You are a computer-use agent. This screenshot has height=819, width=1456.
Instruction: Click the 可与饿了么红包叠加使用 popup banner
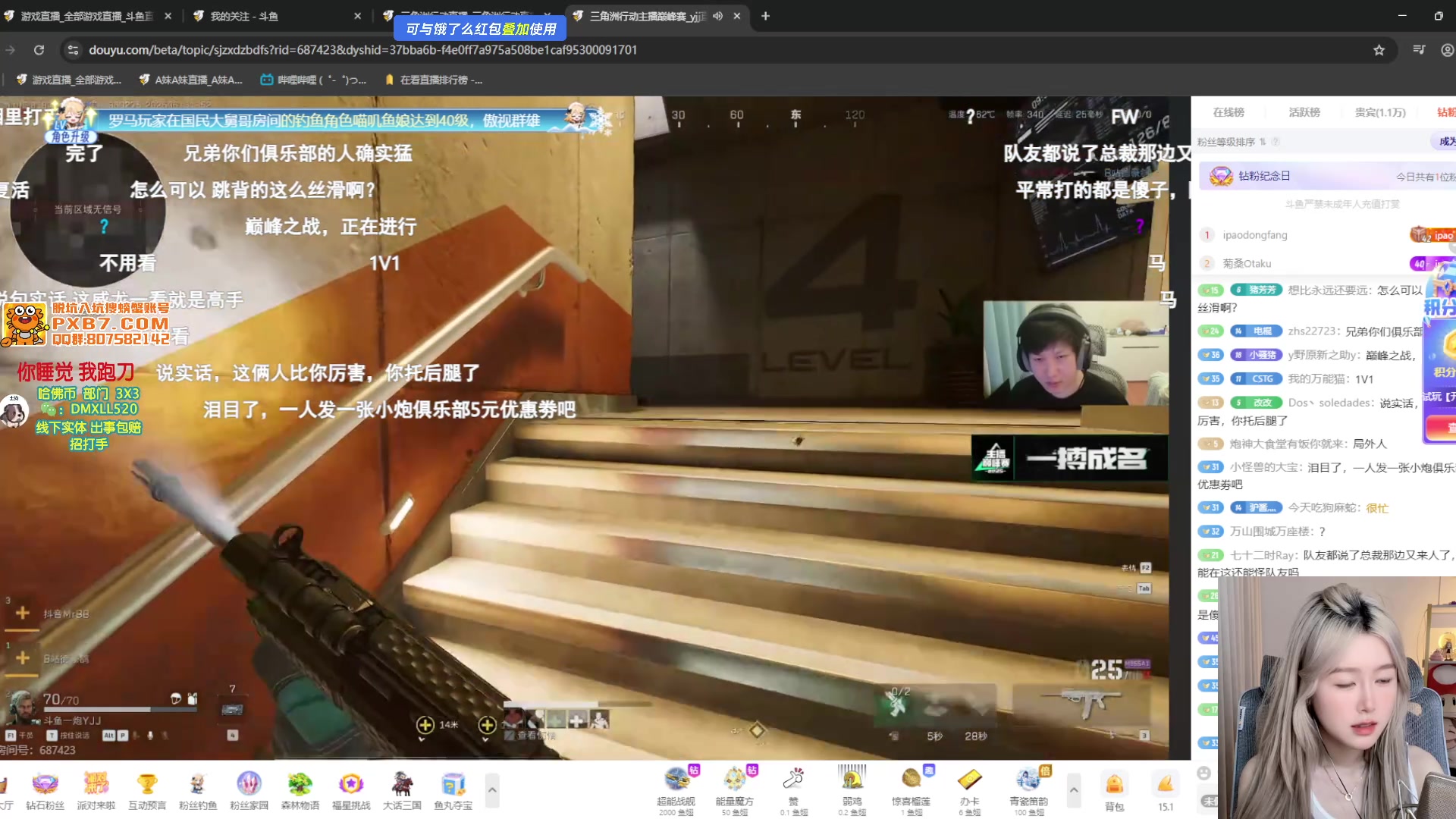coord(480,29)
